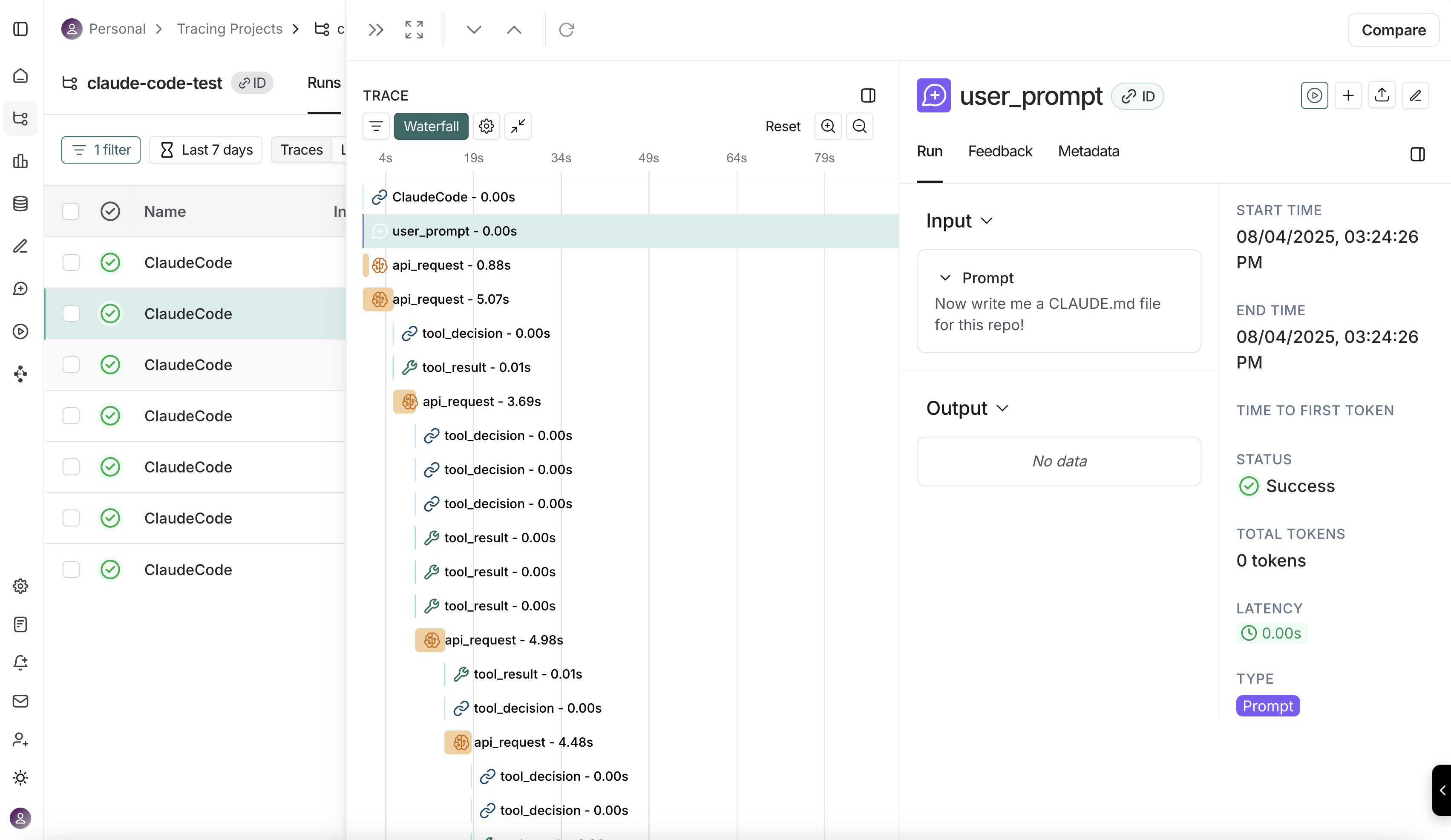Click the collapse trace view arrows icon
The height and width of the screenshot is (840, 1451).
pos(518,126)
